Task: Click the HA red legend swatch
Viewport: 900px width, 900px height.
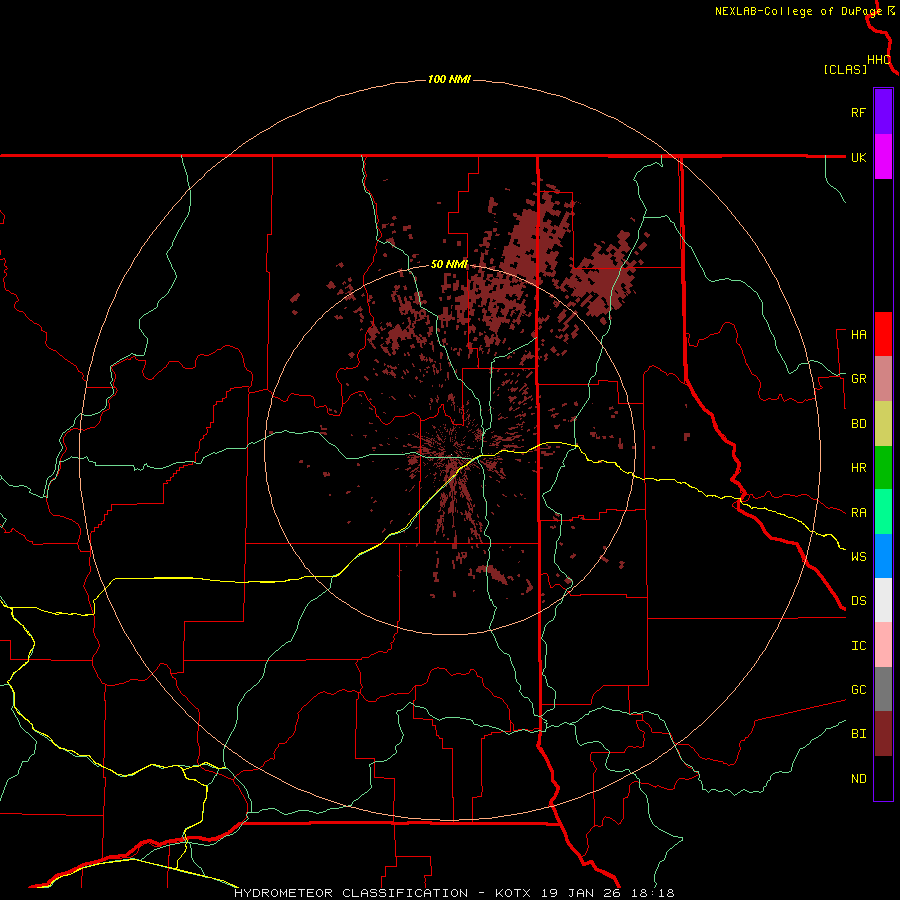Action: [x=883, y=334]
